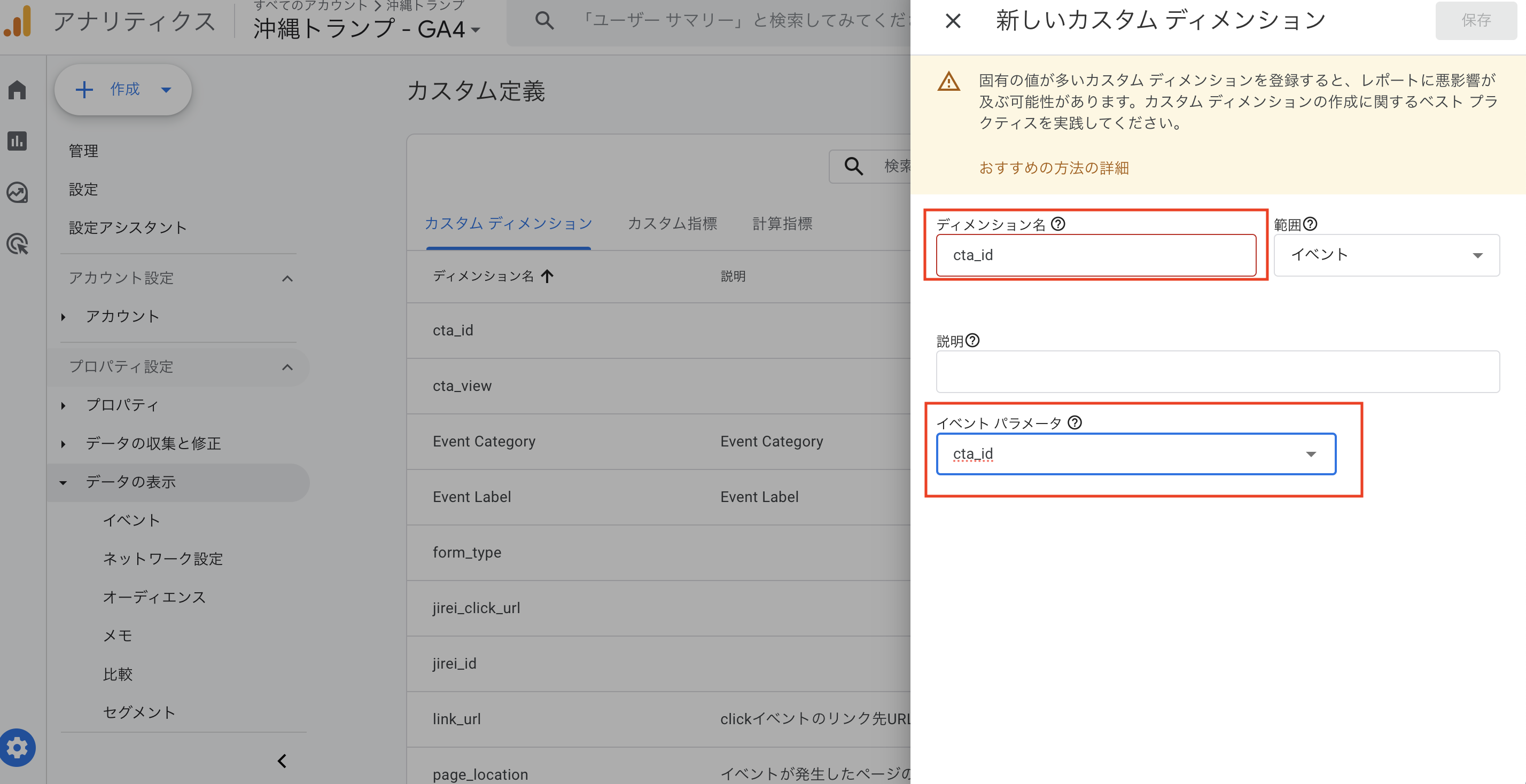The image size is (1526, 784).
Task: Collapse the プロパティ設定 section
Action: (x=287, y=367)
